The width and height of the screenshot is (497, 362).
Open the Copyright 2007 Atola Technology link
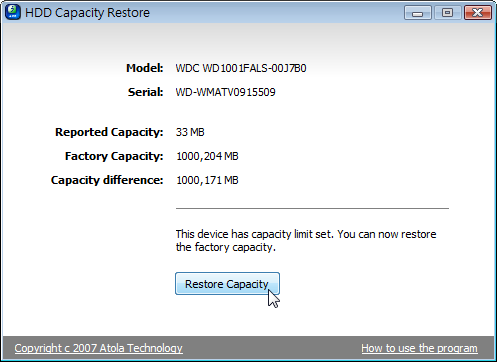(x=98, y=348)
